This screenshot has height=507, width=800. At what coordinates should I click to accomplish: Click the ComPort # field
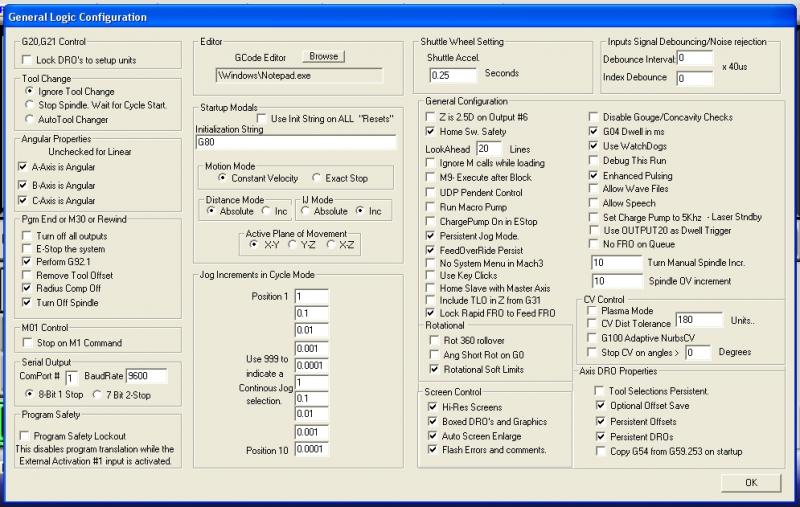point(71,377)
